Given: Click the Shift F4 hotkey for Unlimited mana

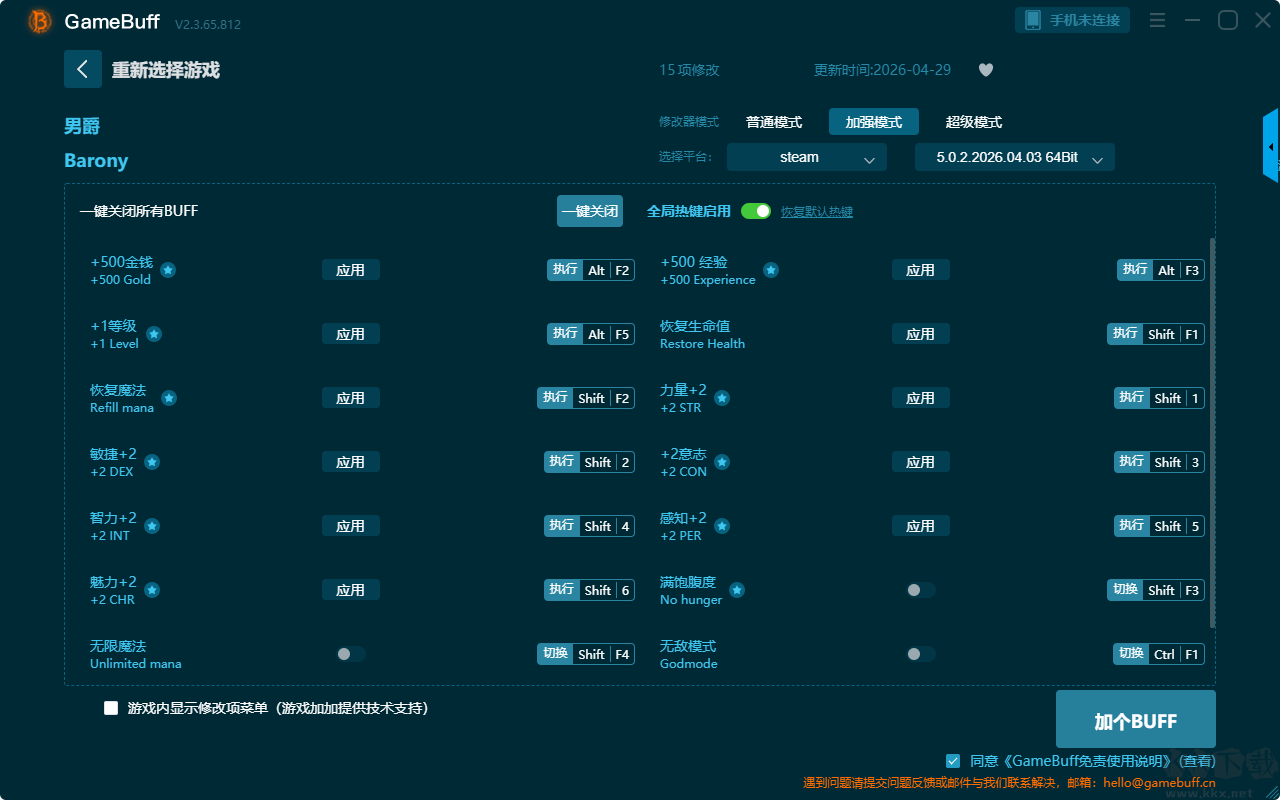Looking at the screenshot, I should pos(586,654).
